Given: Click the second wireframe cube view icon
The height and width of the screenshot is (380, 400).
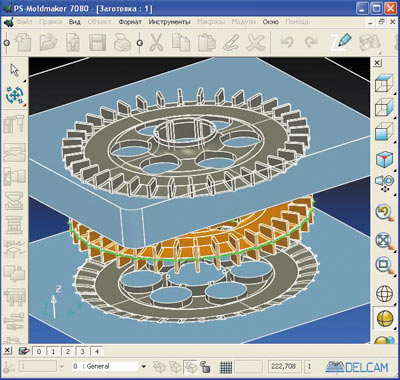Looking at the screenshot, I should pyautogui.click(x=384, y=107).
